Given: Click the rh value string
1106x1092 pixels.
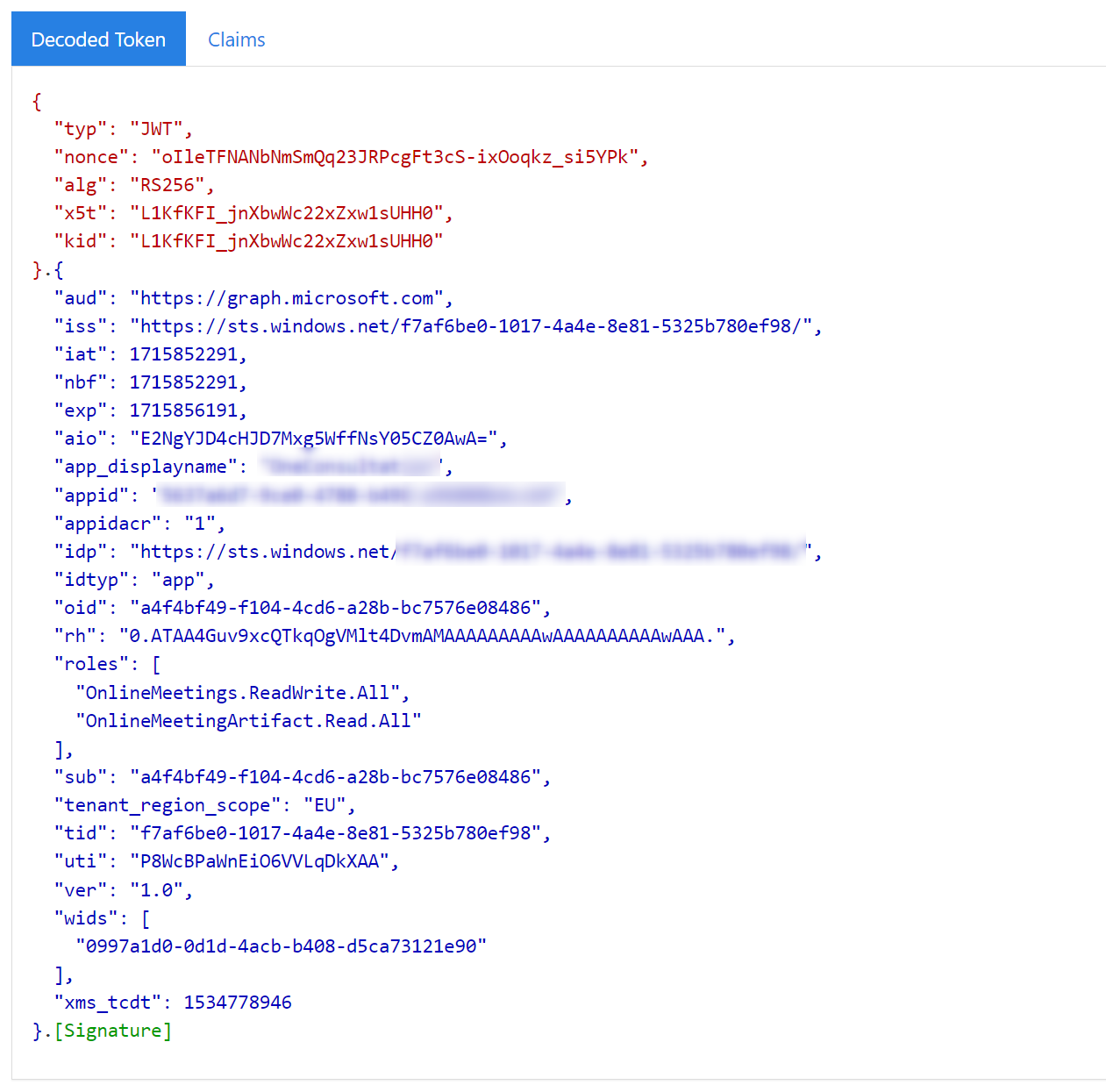Looking at the screenshot, I should [x=422, y=636].
